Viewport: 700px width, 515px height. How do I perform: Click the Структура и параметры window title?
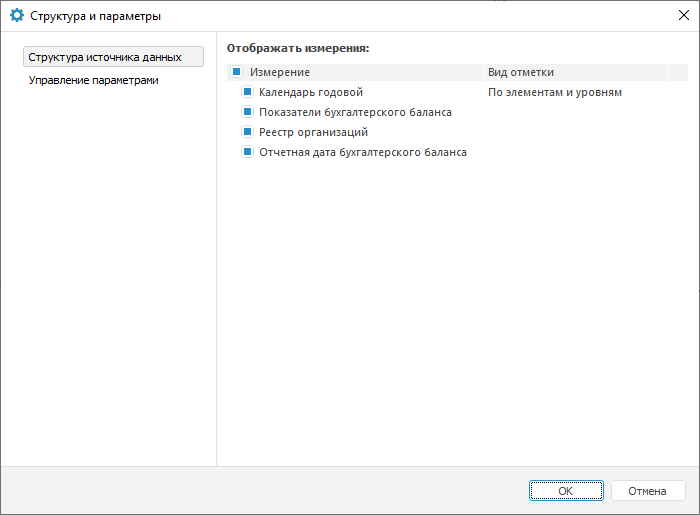point(95,16)
